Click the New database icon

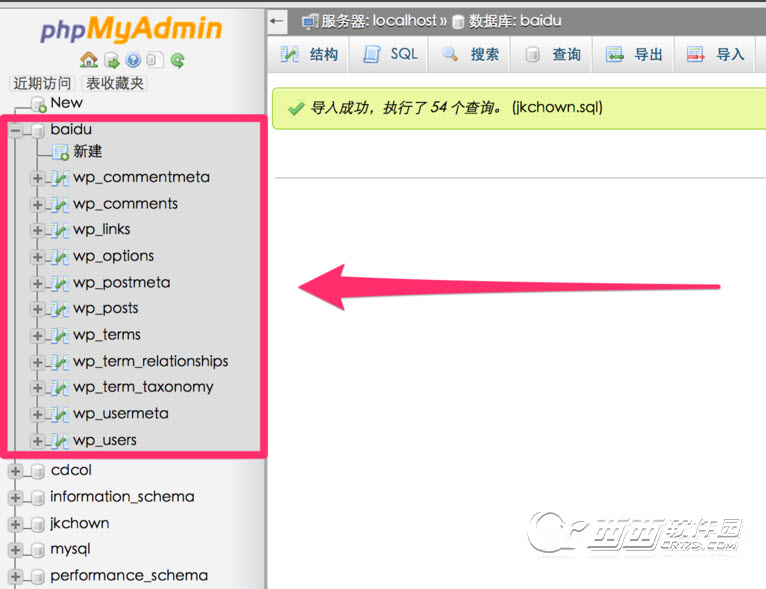(39, 104)
